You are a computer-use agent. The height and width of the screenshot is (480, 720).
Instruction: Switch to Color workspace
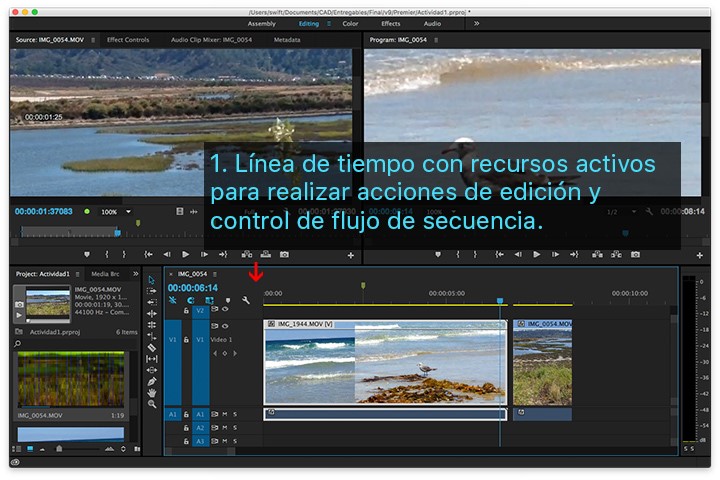pyautogui.click(x=350, y=24)
